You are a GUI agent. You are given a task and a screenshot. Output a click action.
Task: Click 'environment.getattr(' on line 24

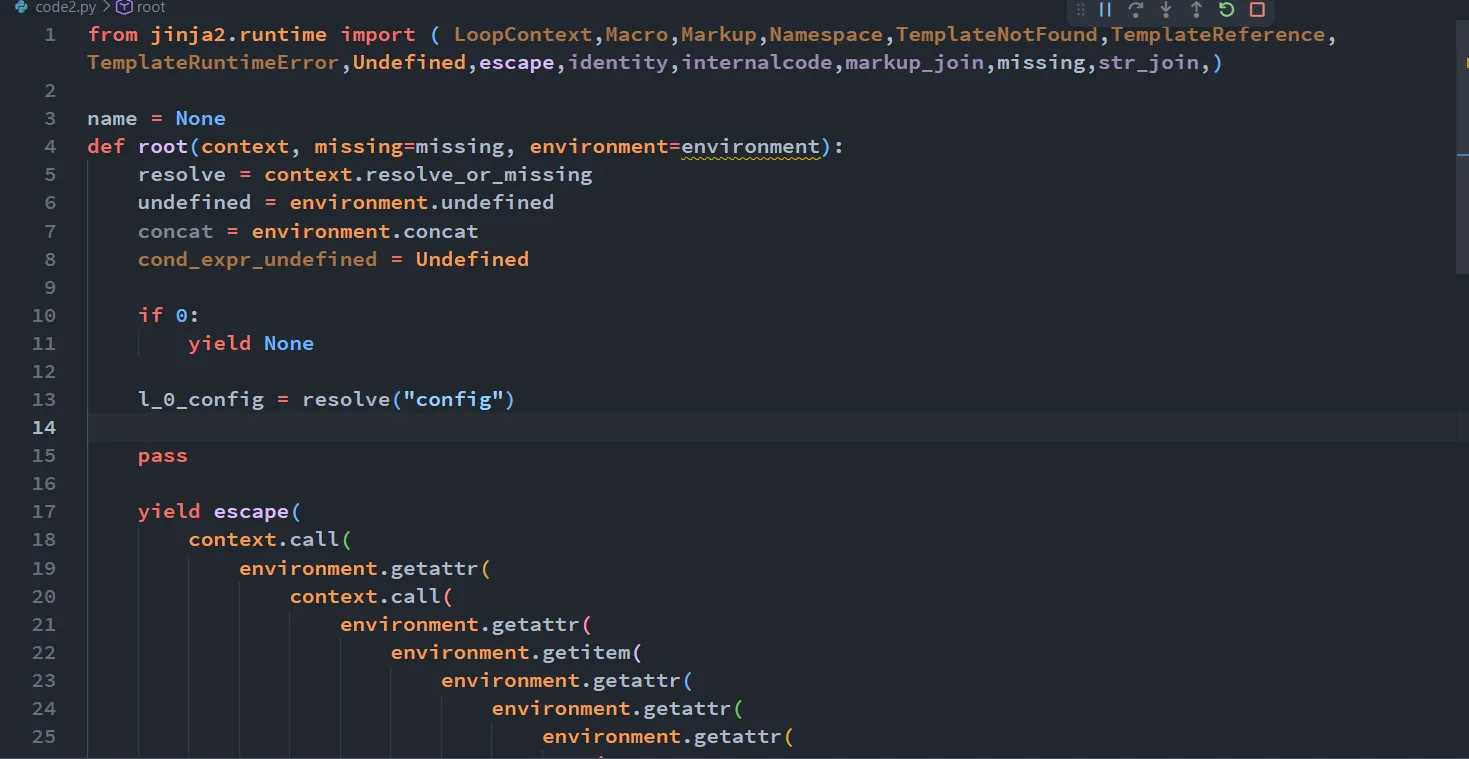(618, 708)
